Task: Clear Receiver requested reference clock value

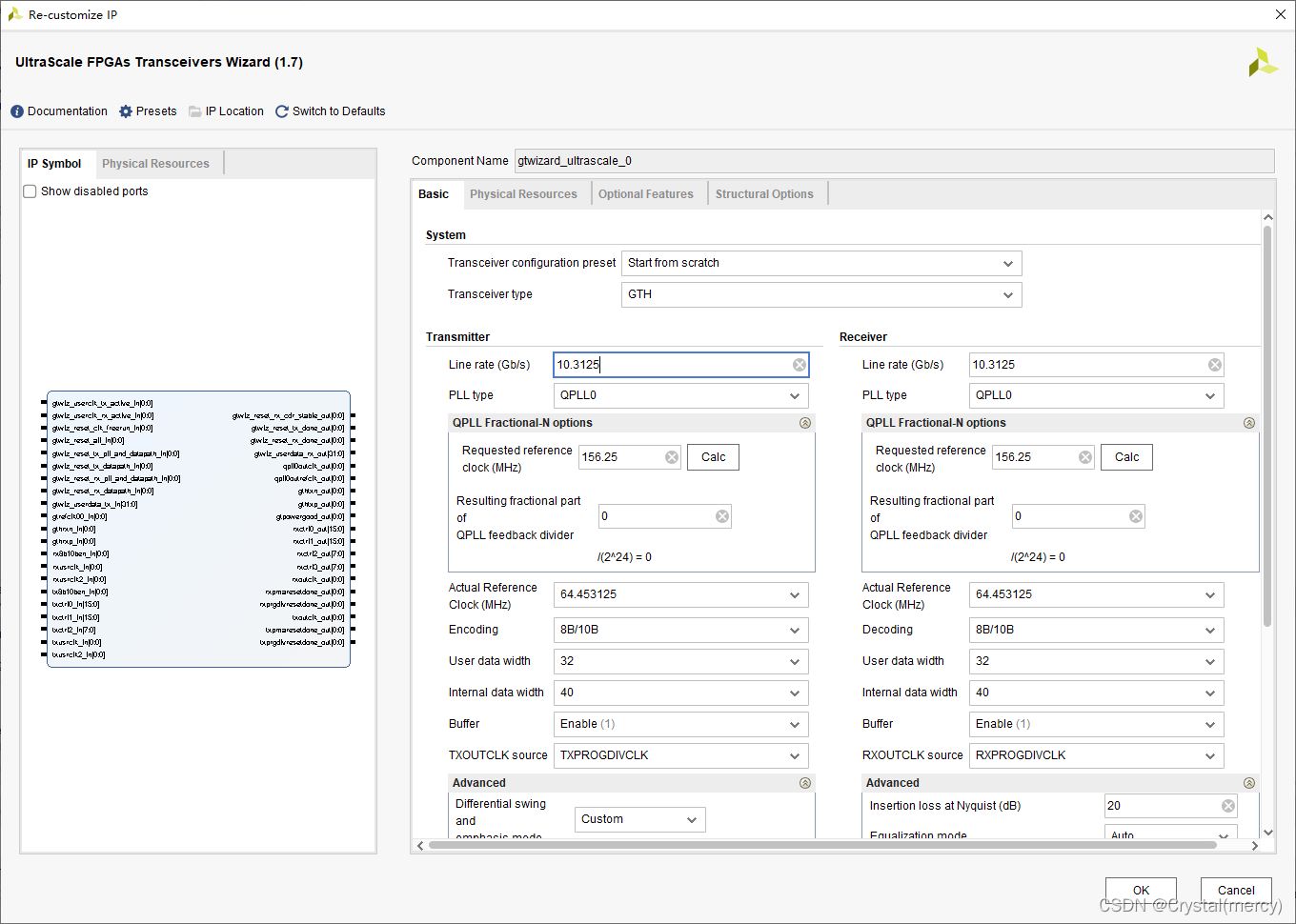Action: tap(1085, 457)
